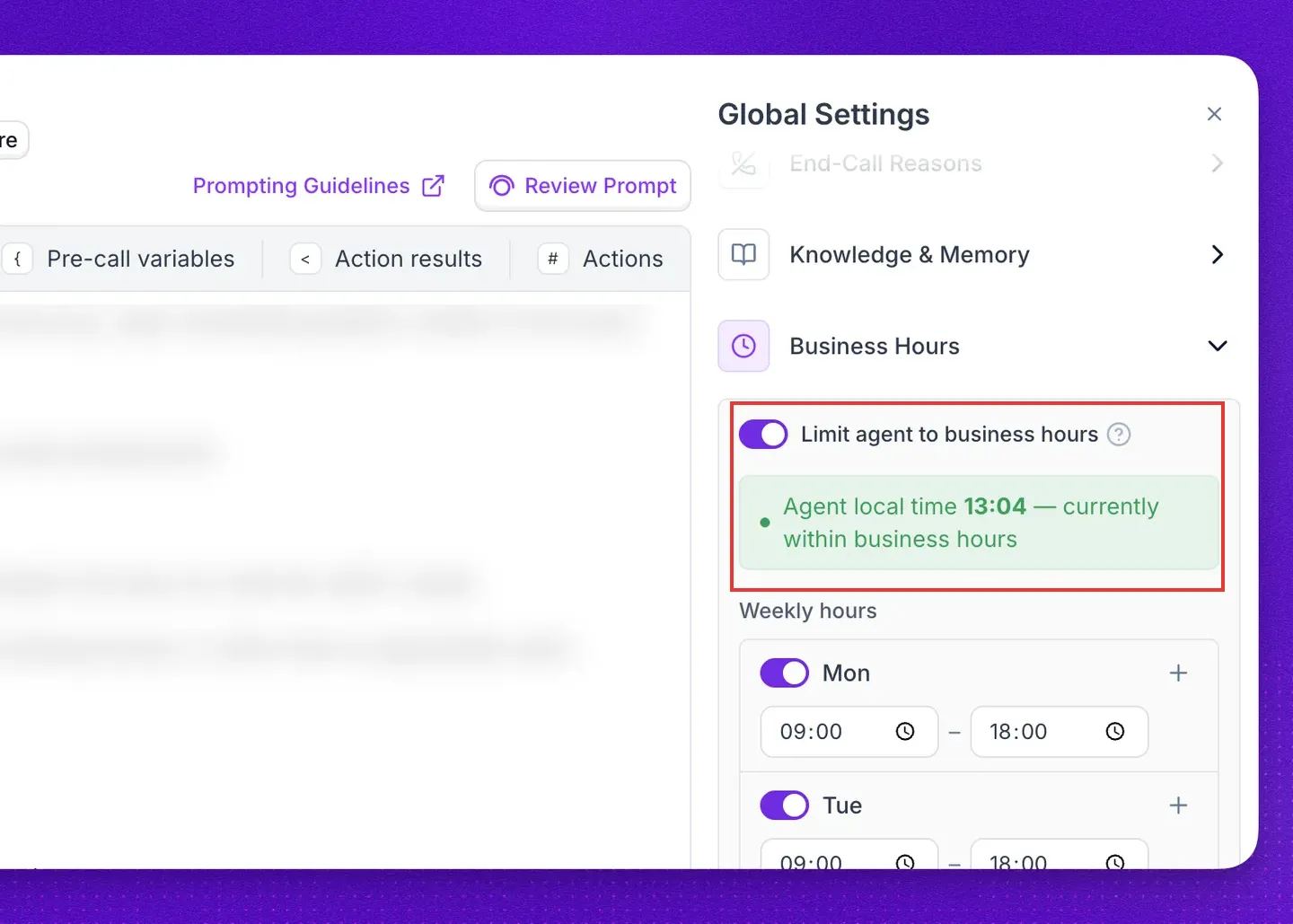Click the agent local time status message
The height and width of the screenshot is (924, 1293).
(x=979, y=523)
